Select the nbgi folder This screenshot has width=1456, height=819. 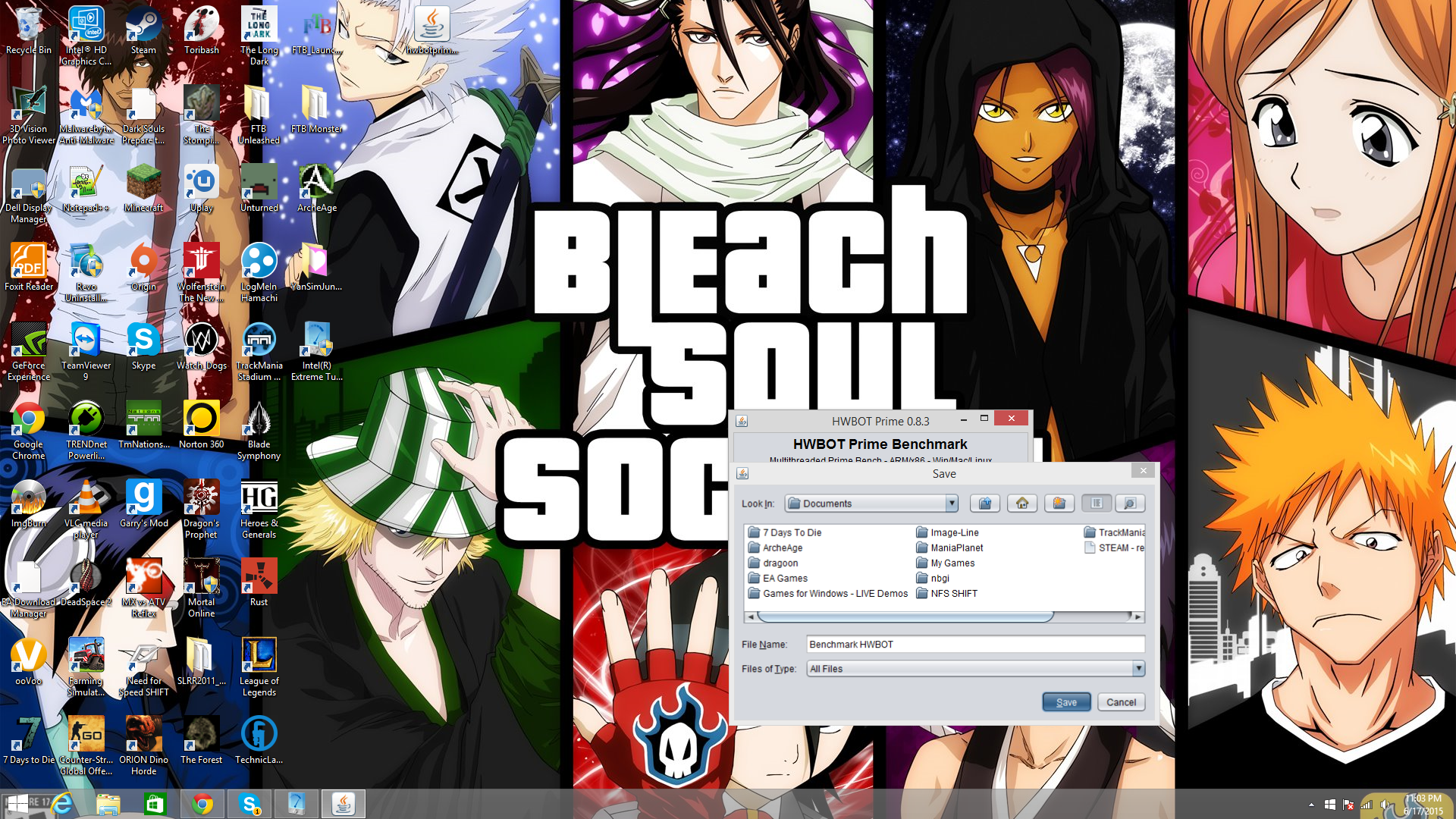[933, 578]
